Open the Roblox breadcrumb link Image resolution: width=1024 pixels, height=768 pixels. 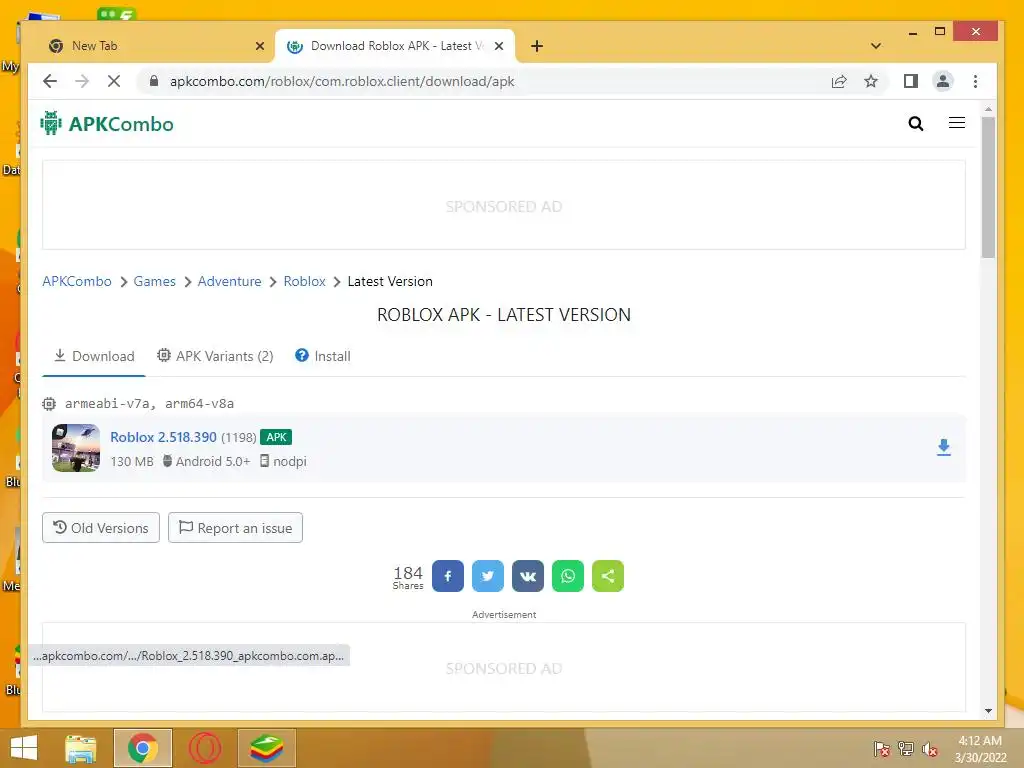(x=304, y=281)
